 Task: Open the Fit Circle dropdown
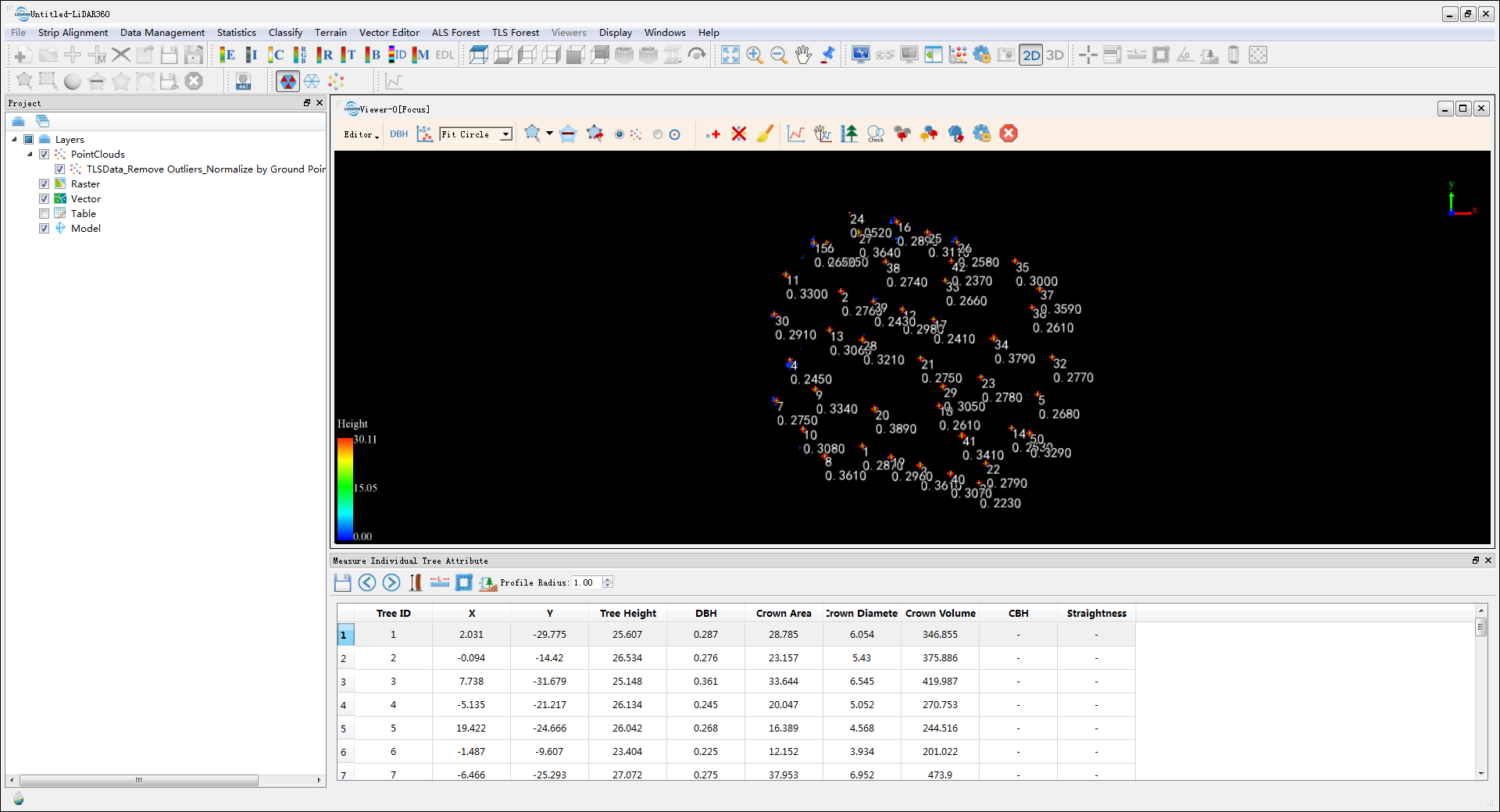point(505,134)
